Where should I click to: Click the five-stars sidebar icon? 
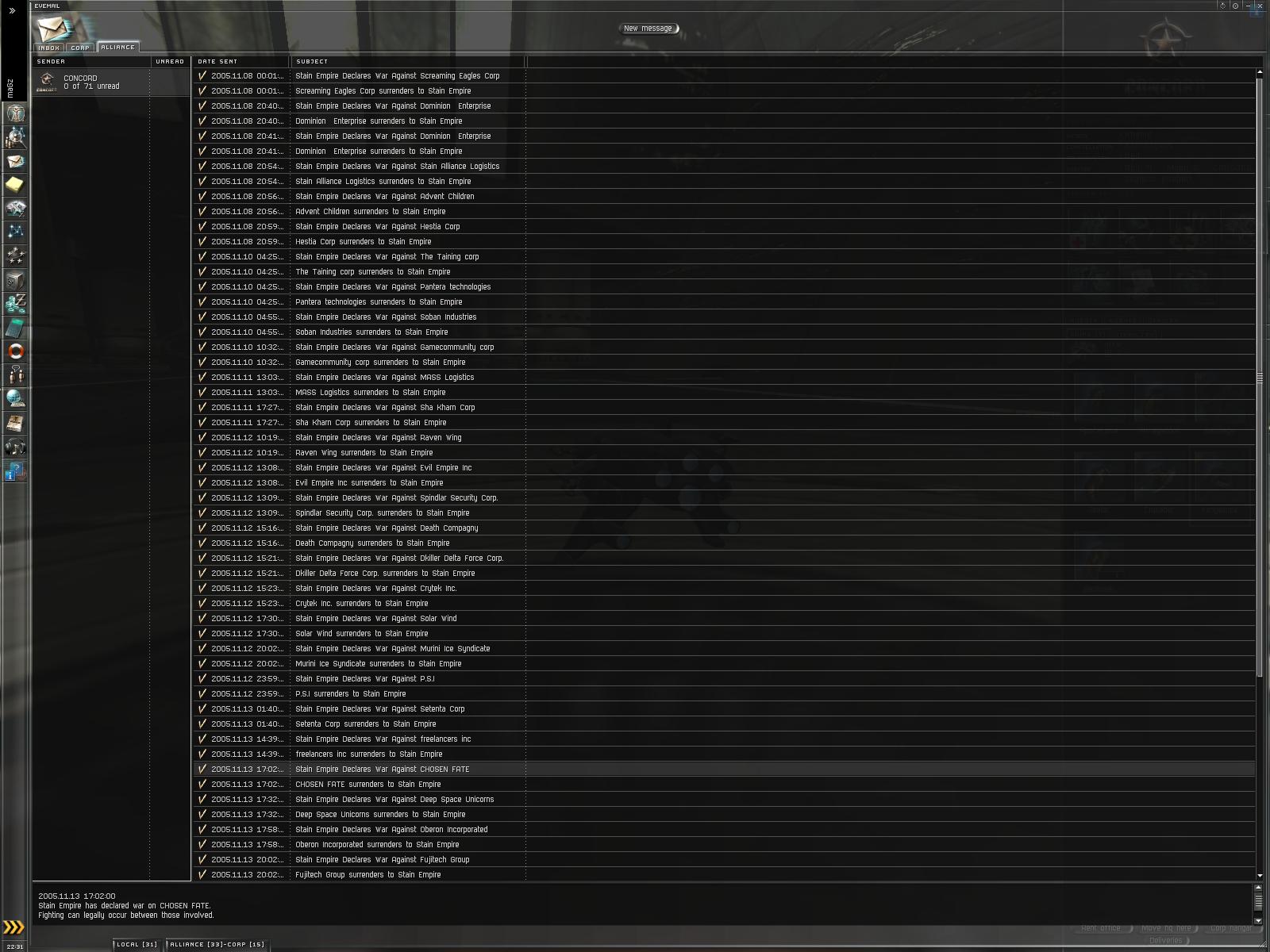point(15,256)
